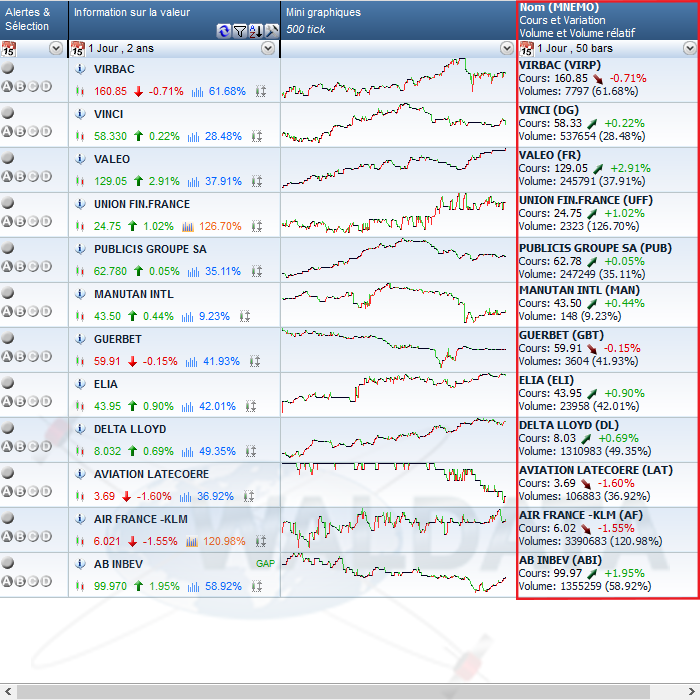This screenshot has width=700, height=700.
Task: Toggle selection A in the GUERBET row
Action: pyautogui.click(x=7, y=356)
